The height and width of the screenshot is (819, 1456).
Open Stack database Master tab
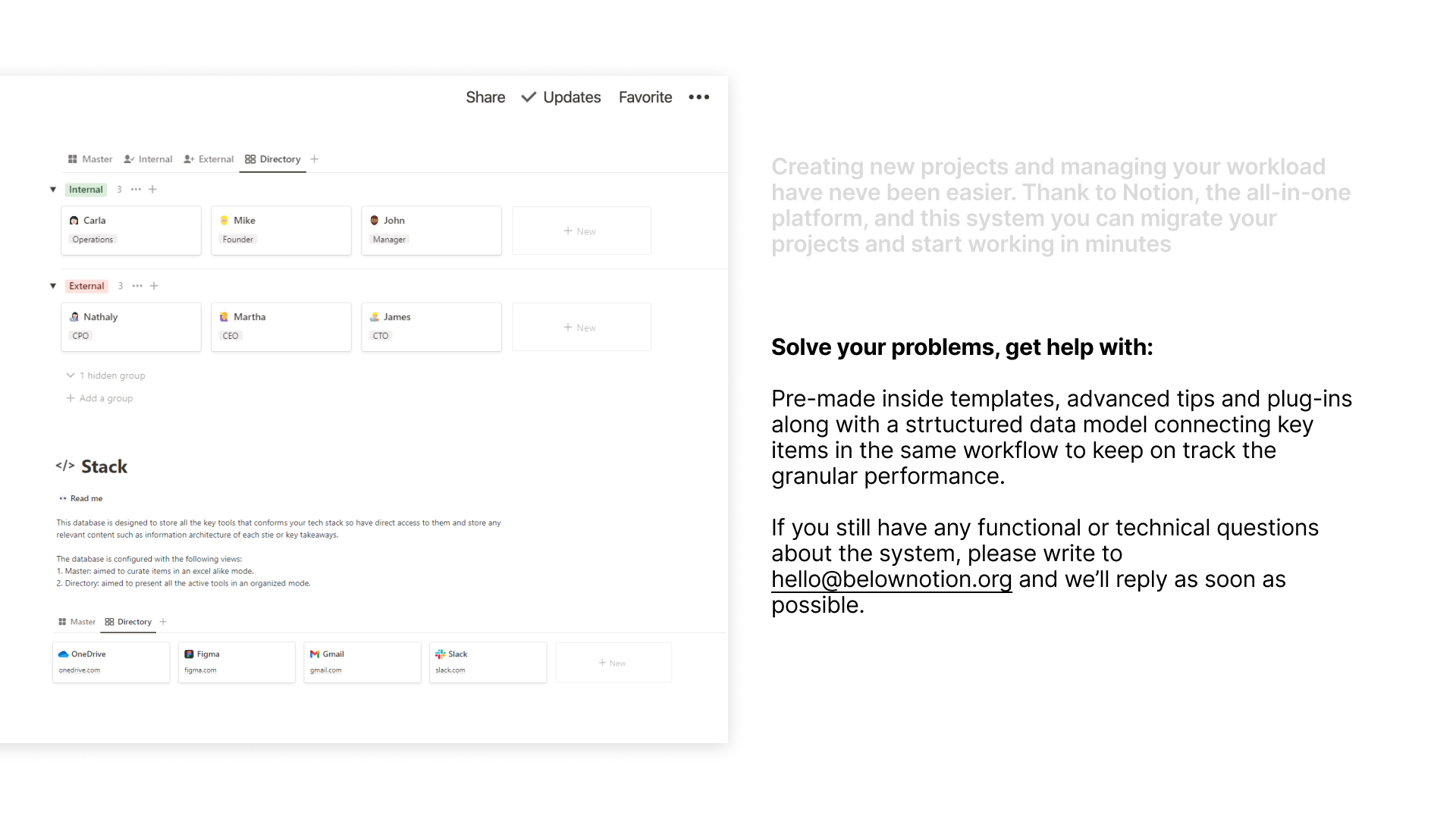click(77, 622)
